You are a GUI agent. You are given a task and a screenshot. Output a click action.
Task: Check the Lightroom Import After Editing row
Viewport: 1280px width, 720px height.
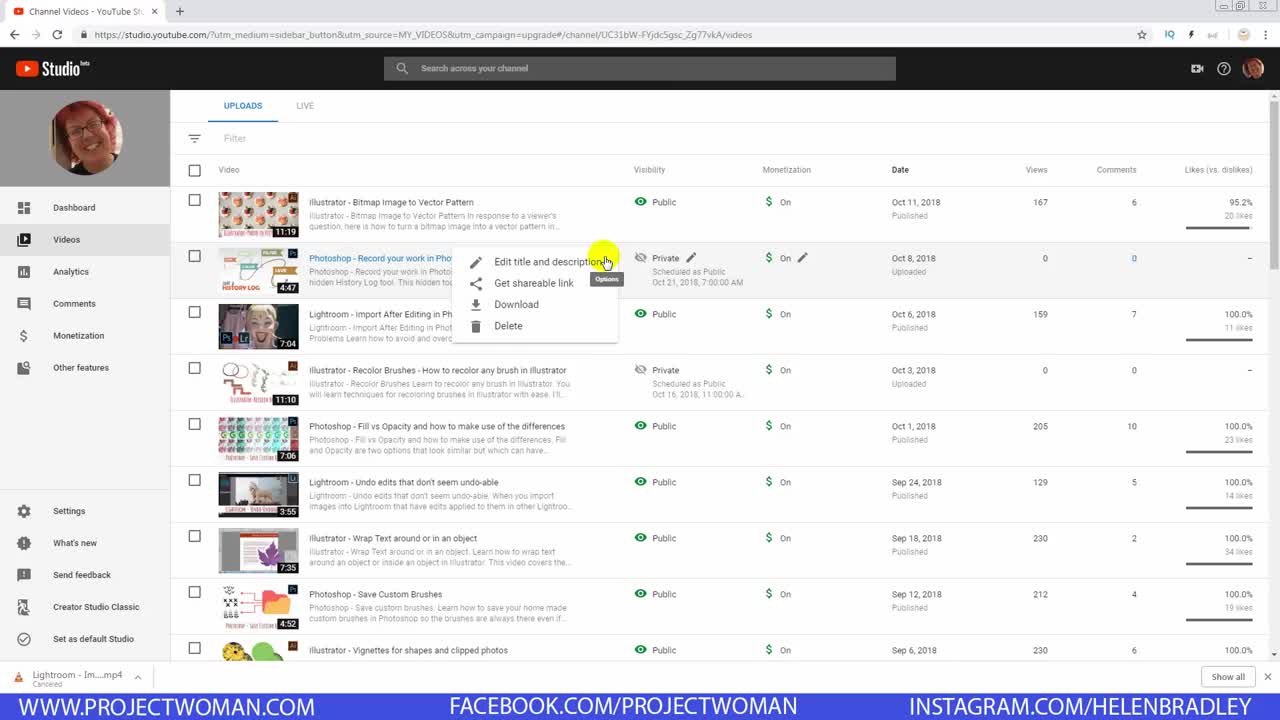coord(195,312)
